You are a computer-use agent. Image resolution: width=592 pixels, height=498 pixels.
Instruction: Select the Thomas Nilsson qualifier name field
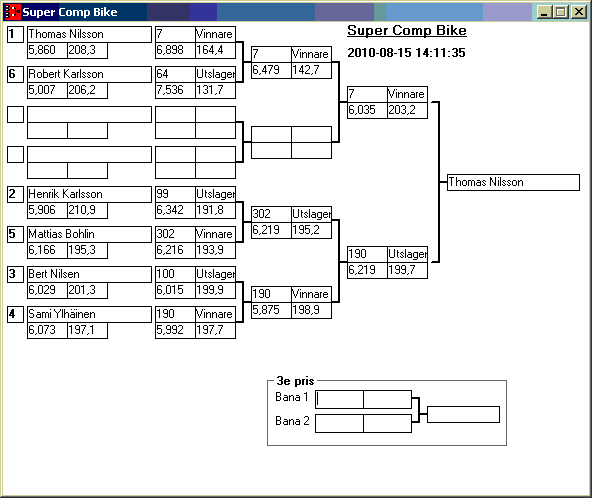click(x=89, y=34)
